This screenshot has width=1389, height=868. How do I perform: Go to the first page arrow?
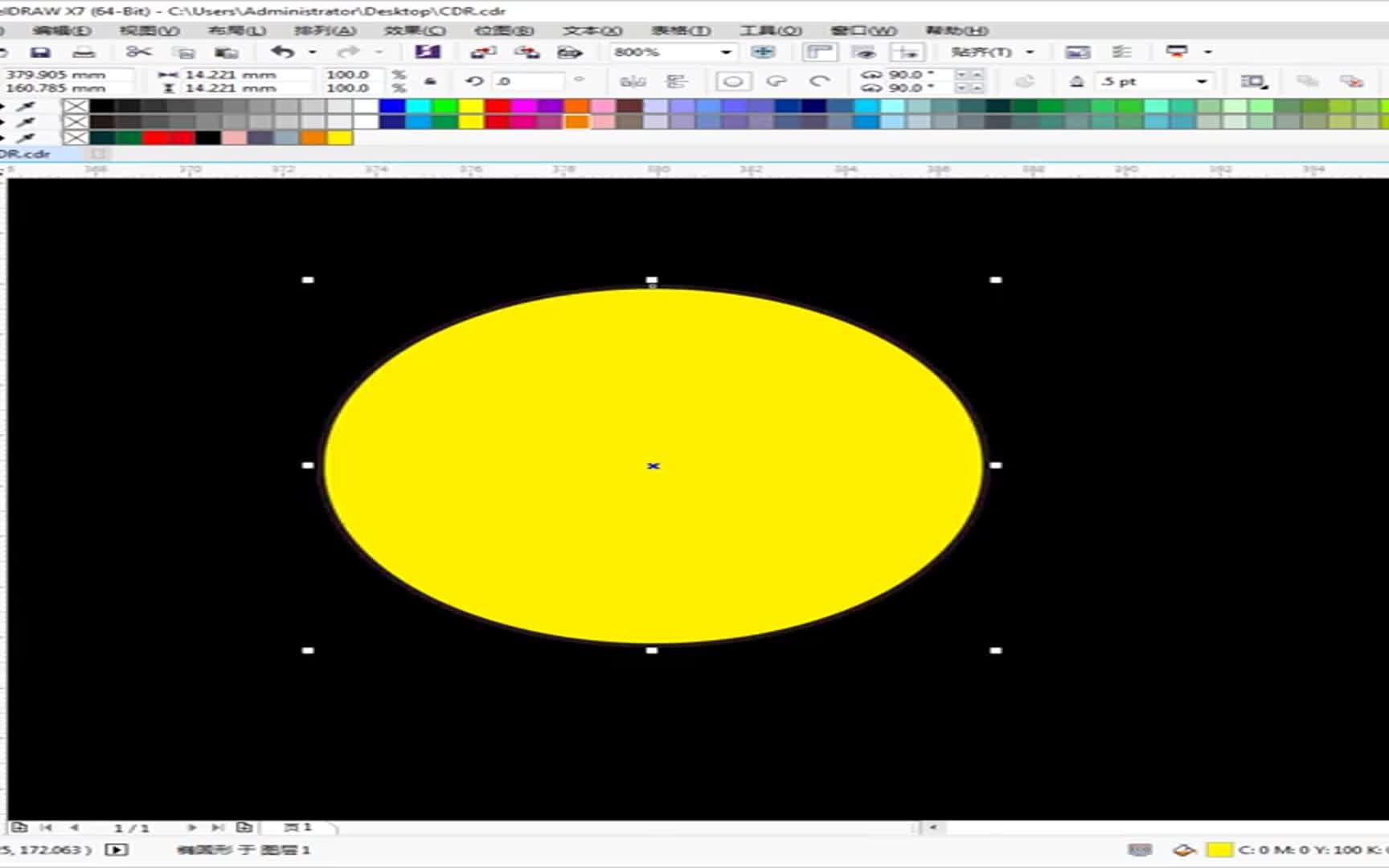pyautogui.click(x=46, y=827)
